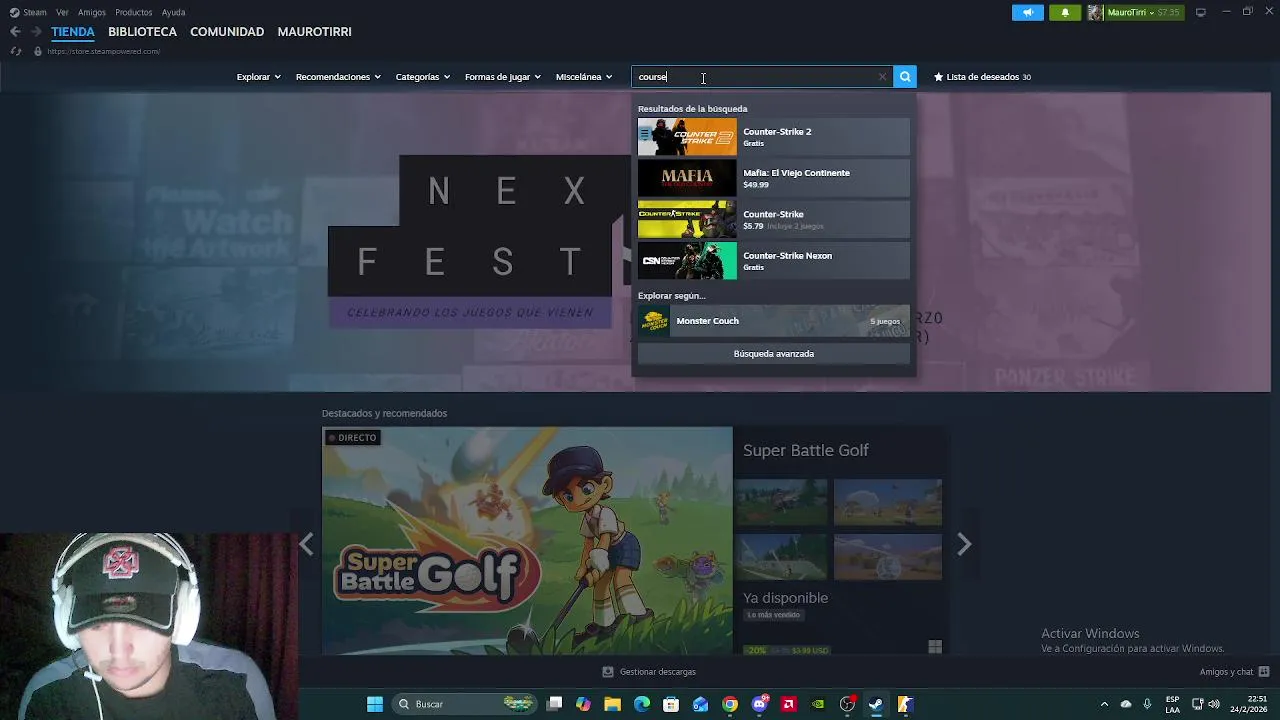The width and height of the screenshot is (1280, 720).
Task: Open the Ver menu
Action: pos(62,12)
